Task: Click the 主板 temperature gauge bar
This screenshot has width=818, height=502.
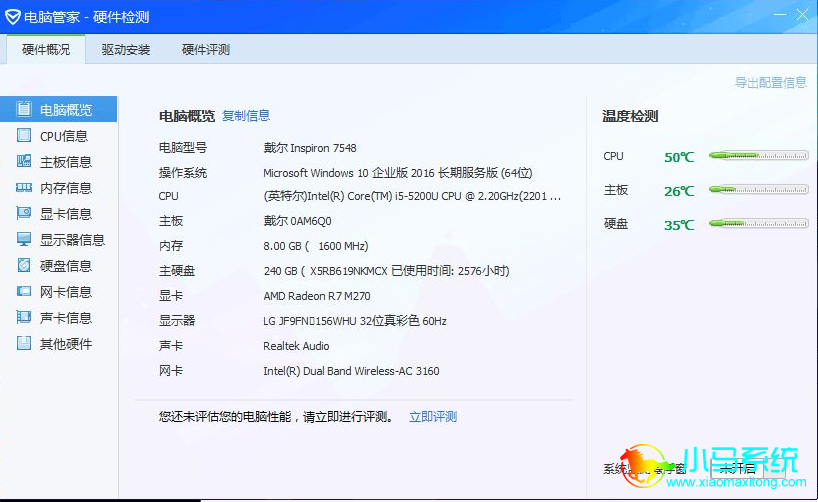Action: pos(759,189)
